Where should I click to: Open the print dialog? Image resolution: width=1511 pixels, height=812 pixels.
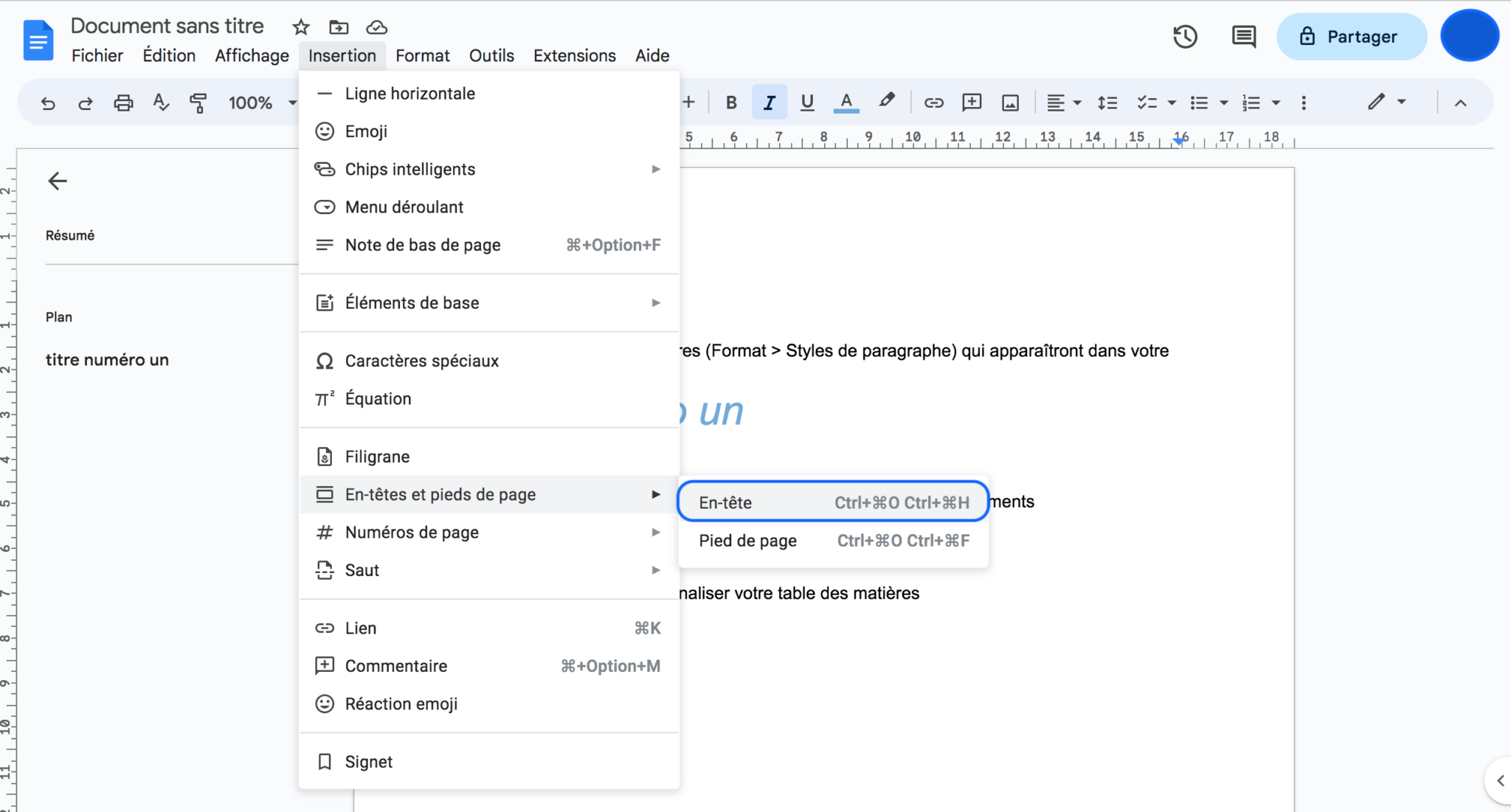tap(122, 103)
